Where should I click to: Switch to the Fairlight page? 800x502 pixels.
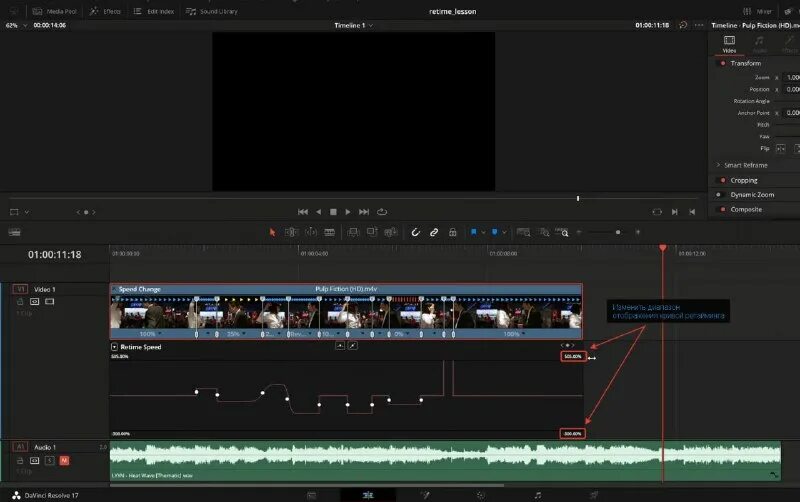[537, 495]
